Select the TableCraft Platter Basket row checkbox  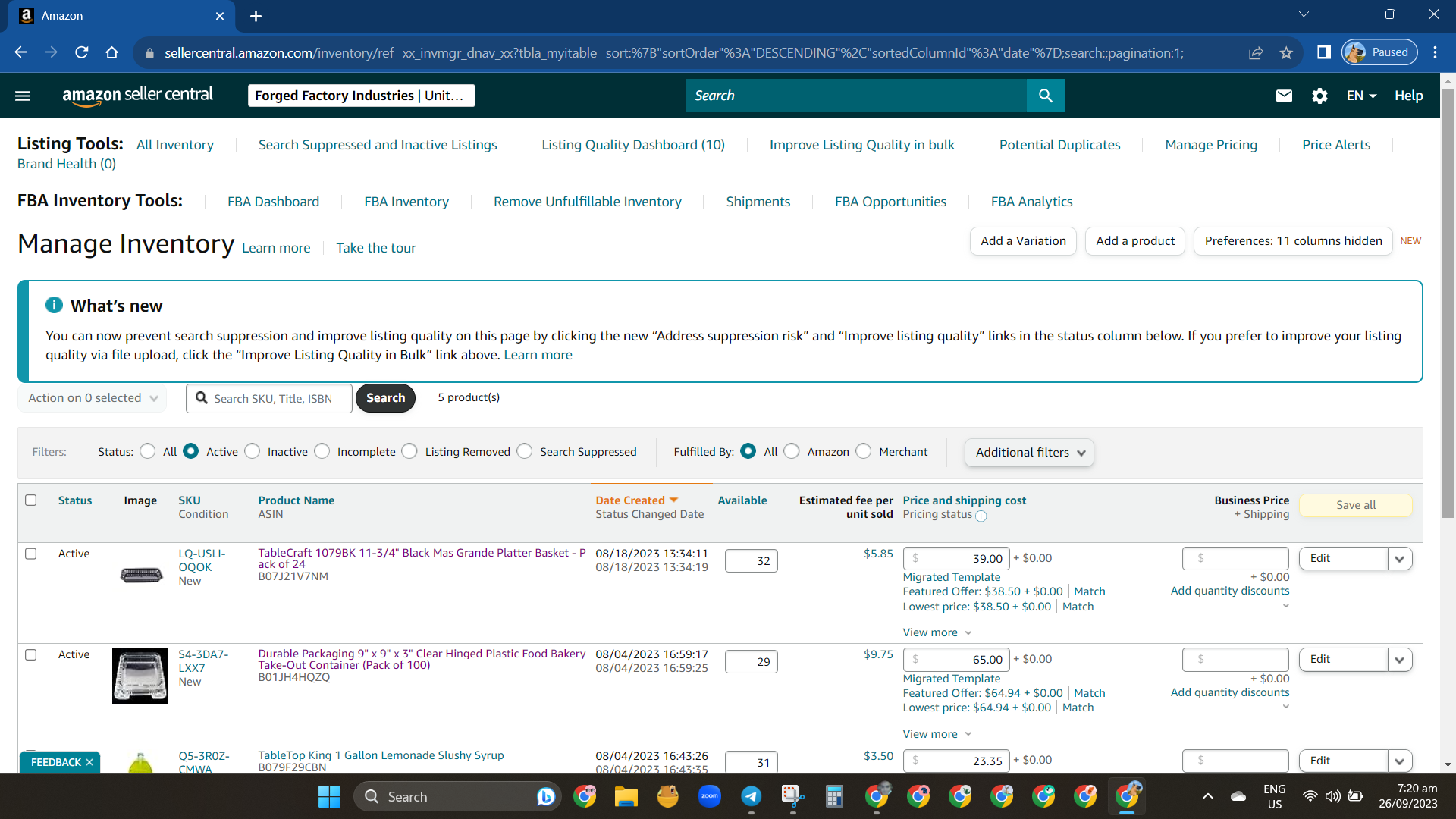coord(31,554)
